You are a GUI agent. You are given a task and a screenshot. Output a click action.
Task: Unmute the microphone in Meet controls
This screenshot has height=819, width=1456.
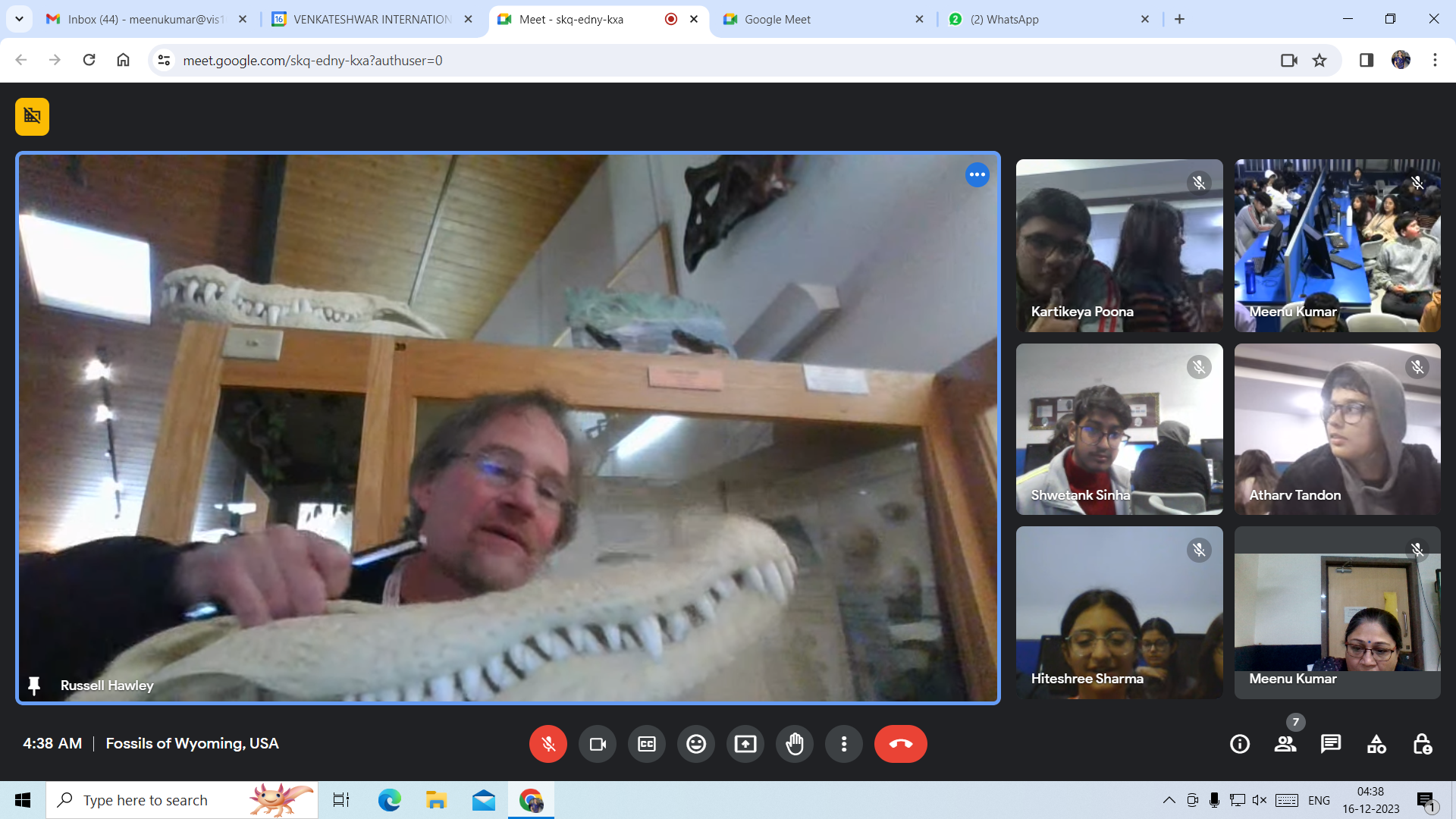coord(548,744)
